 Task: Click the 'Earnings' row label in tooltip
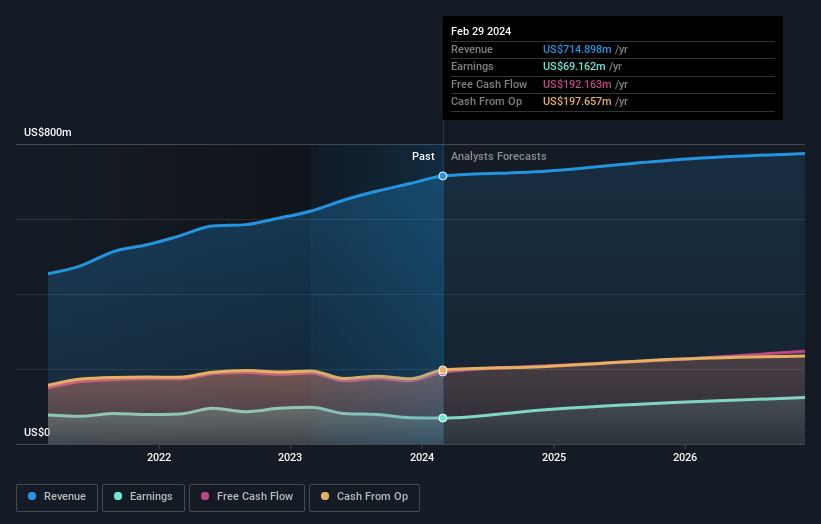472,66
